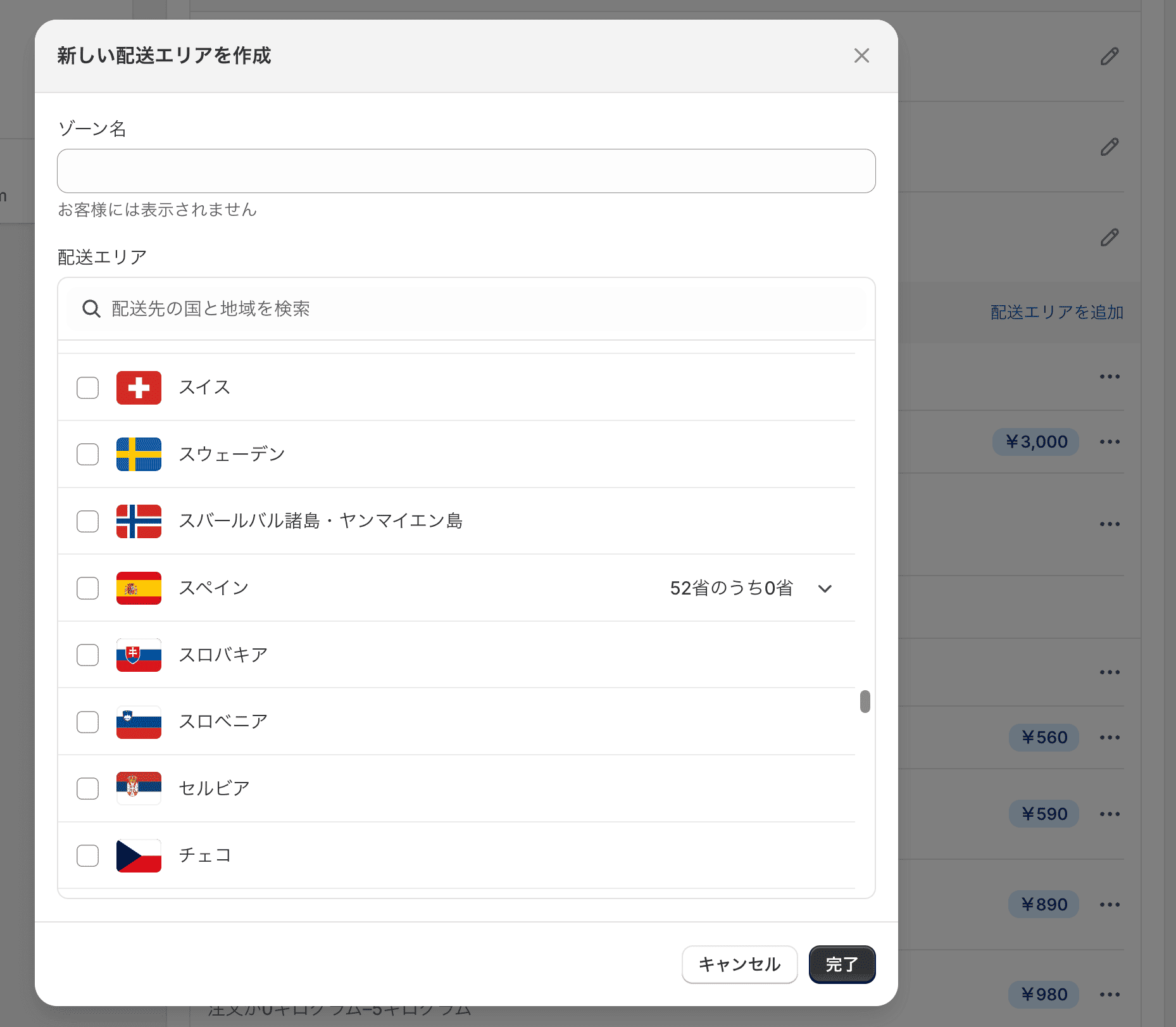
Task: Check the スペイン checkbox
Action: [x=87, y=588]
